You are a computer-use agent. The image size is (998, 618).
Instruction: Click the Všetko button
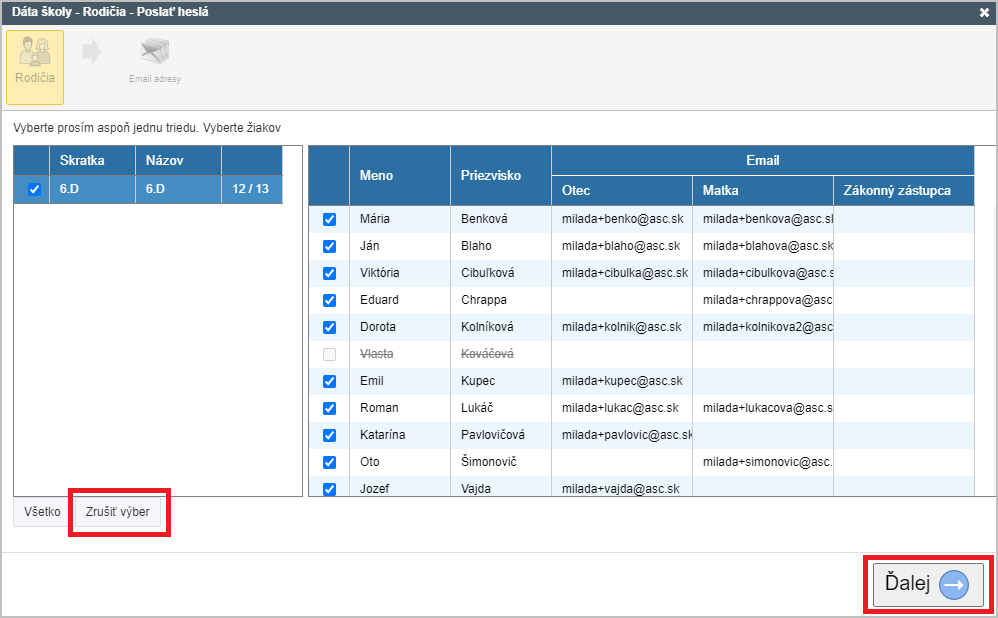click(x=42, y=512)
